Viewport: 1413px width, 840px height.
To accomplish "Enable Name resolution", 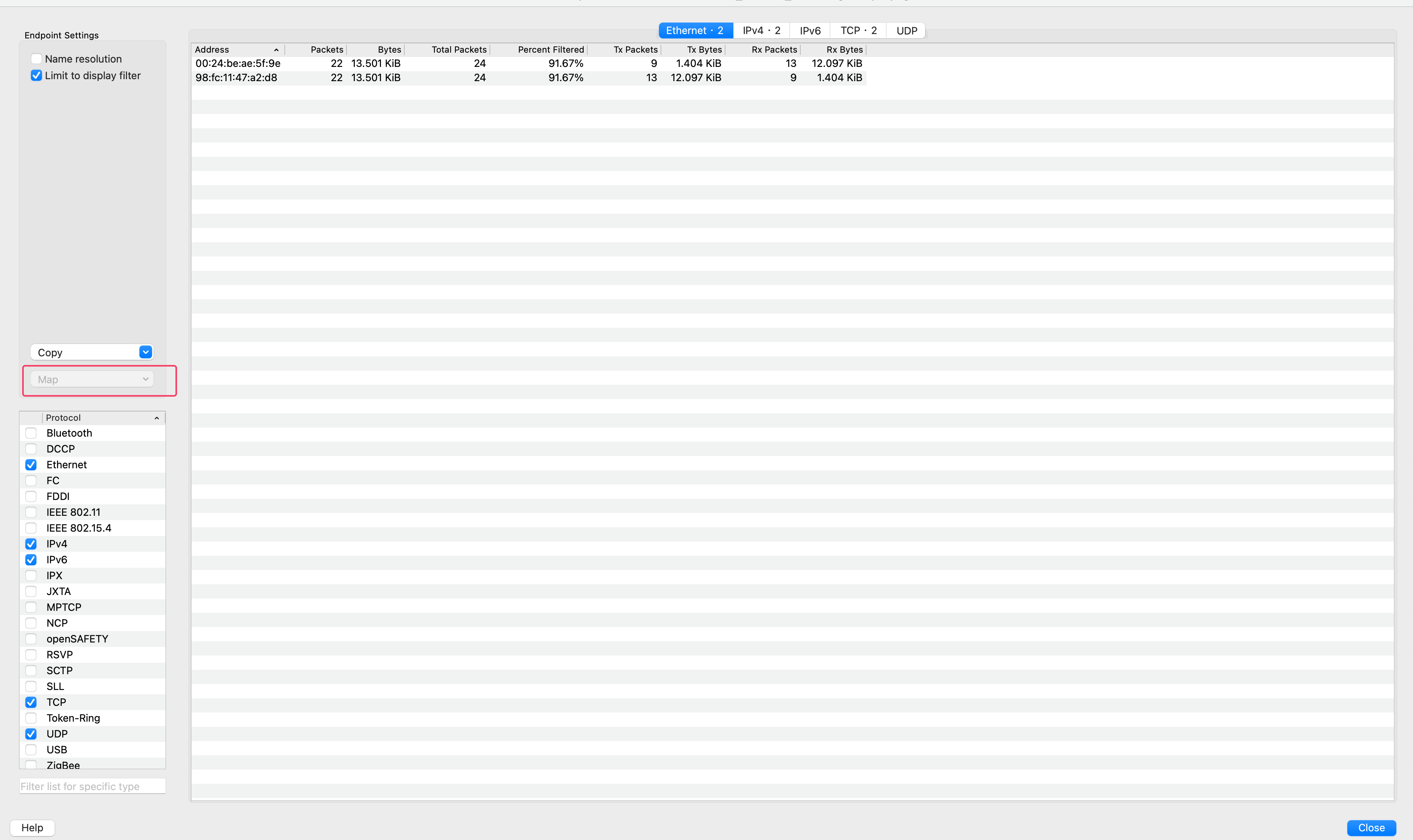I will (36, 58).
